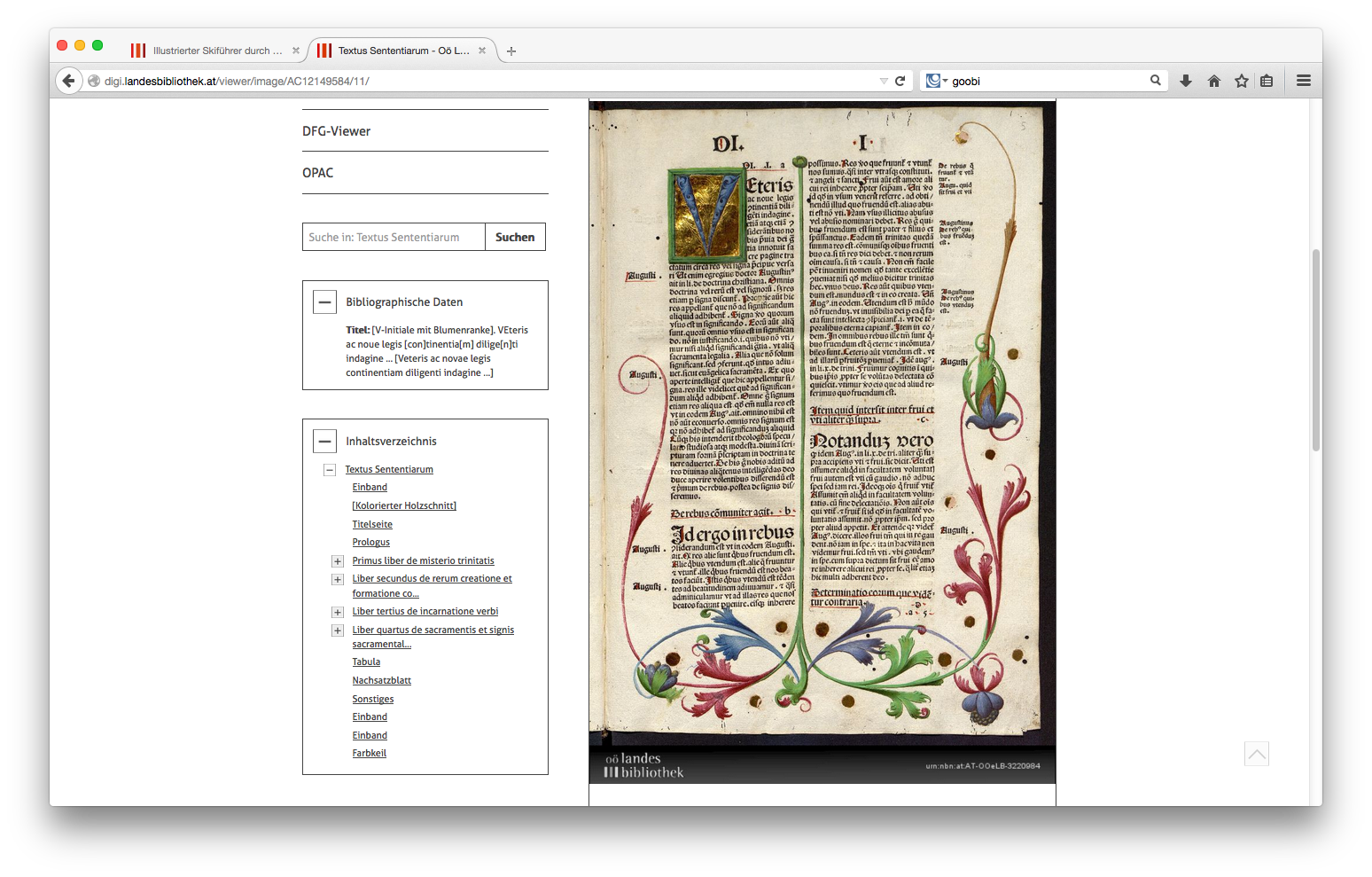The image size is (1372, 877).
Task: Close the Illustrierter Skiführer tab
Action: [296, 51]
